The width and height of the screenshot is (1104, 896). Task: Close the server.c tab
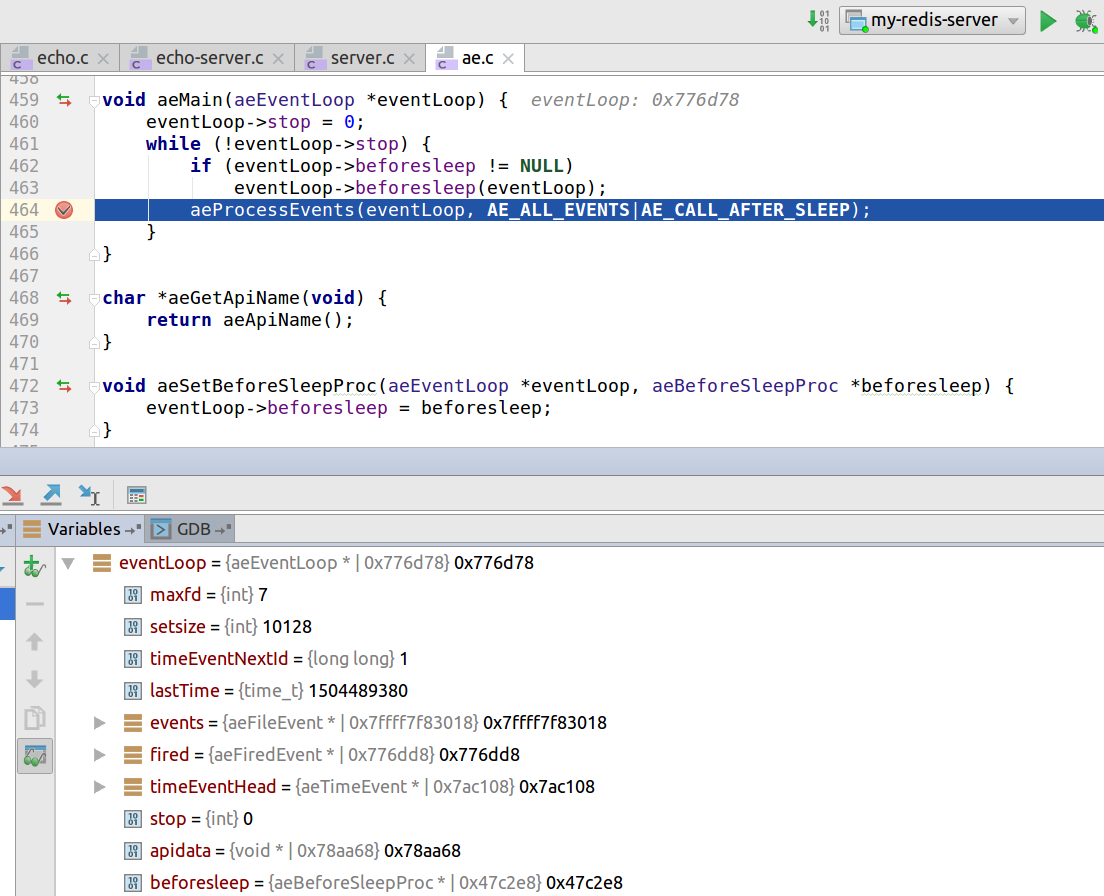point(409,59)
